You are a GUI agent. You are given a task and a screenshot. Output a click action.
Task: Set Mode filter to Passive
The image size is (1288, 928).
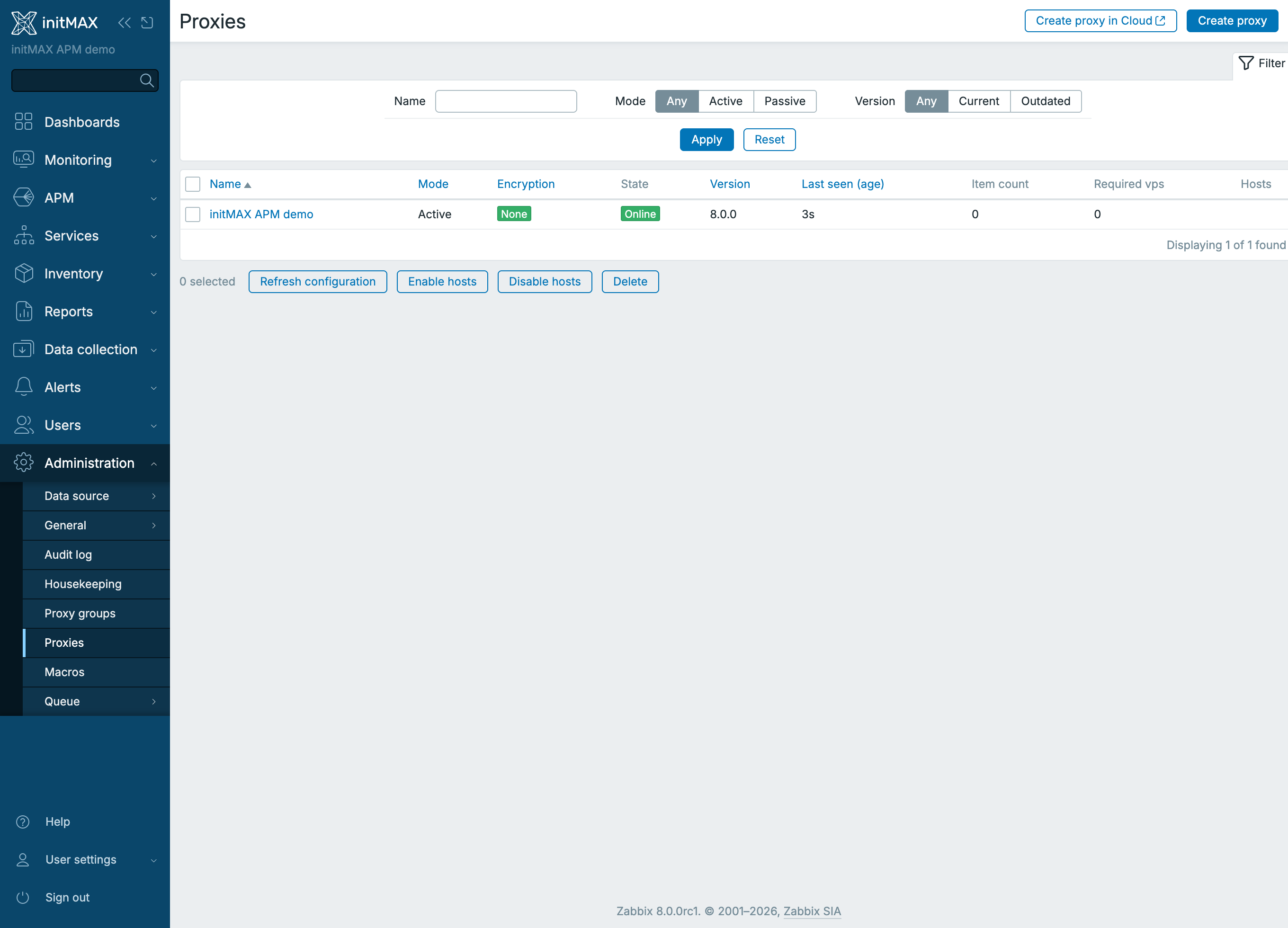point(784,101)
